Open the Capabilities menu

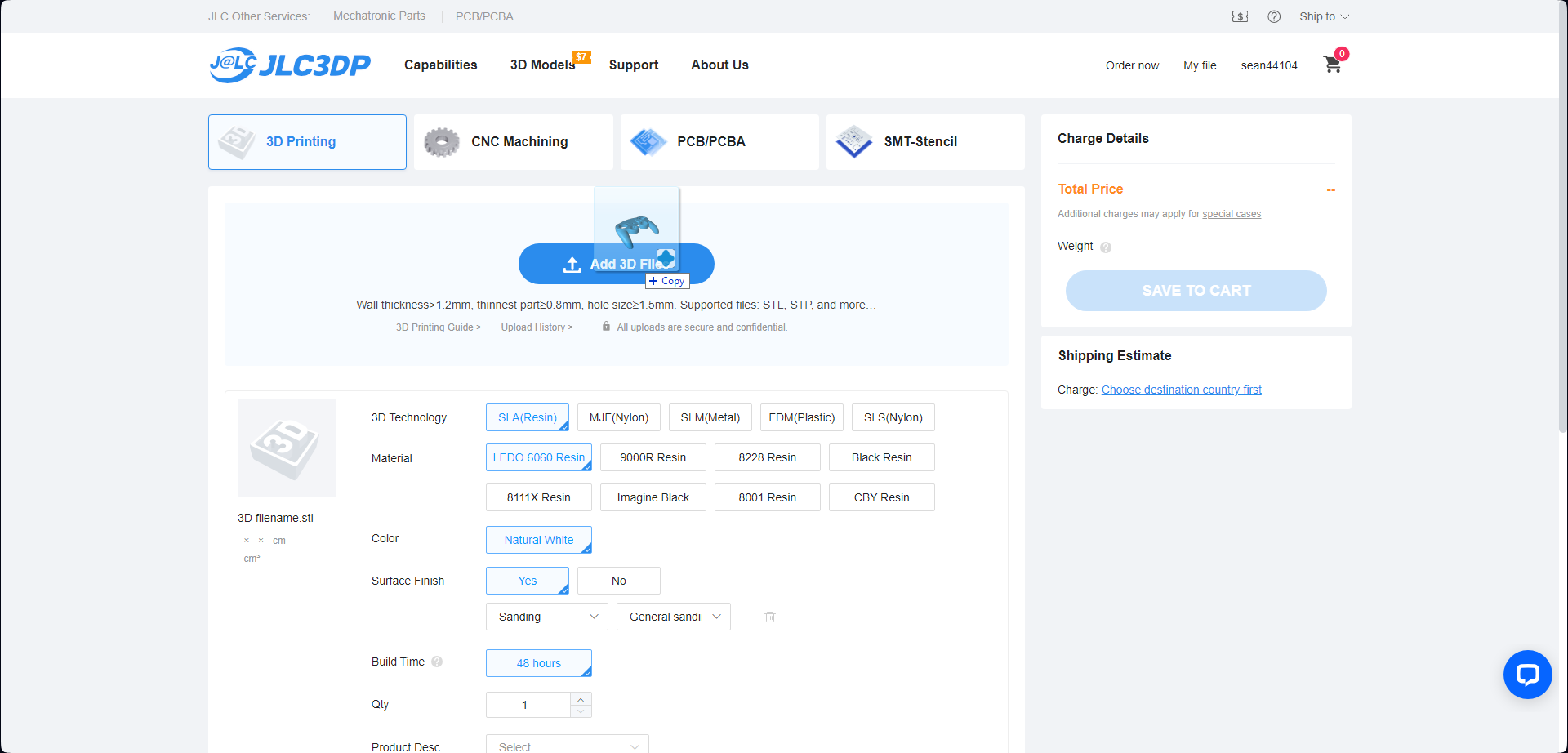click(440, 65)
